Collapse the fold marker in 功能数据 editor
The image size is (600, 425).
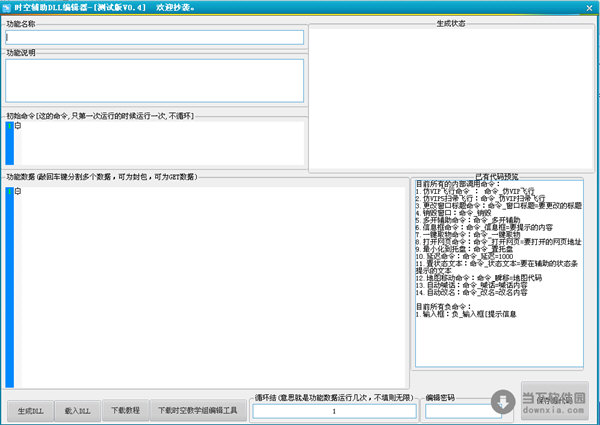17,192
